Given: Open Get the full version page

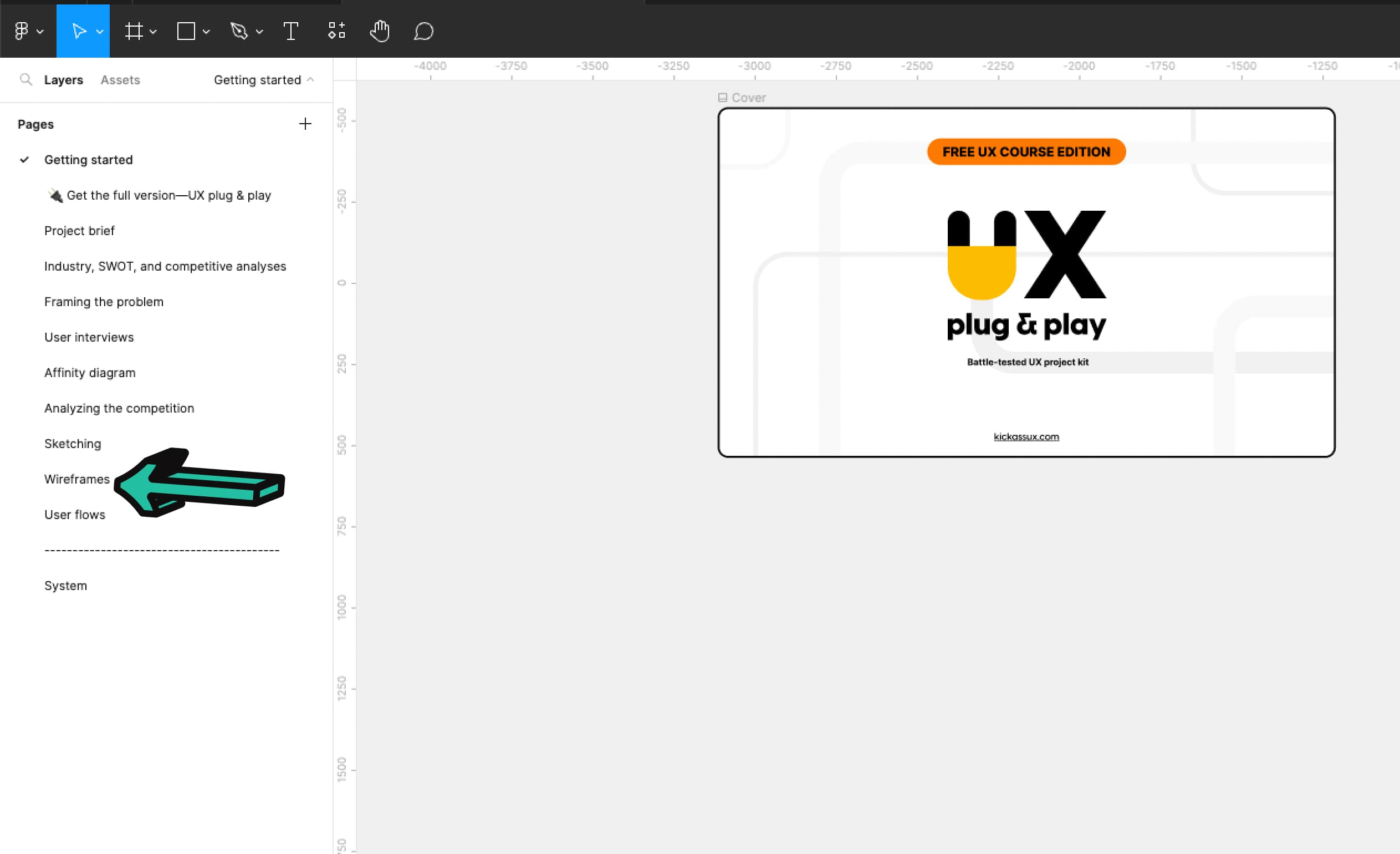Looking at the screenshot, I should pyautogui.click(x=159, y=195).
